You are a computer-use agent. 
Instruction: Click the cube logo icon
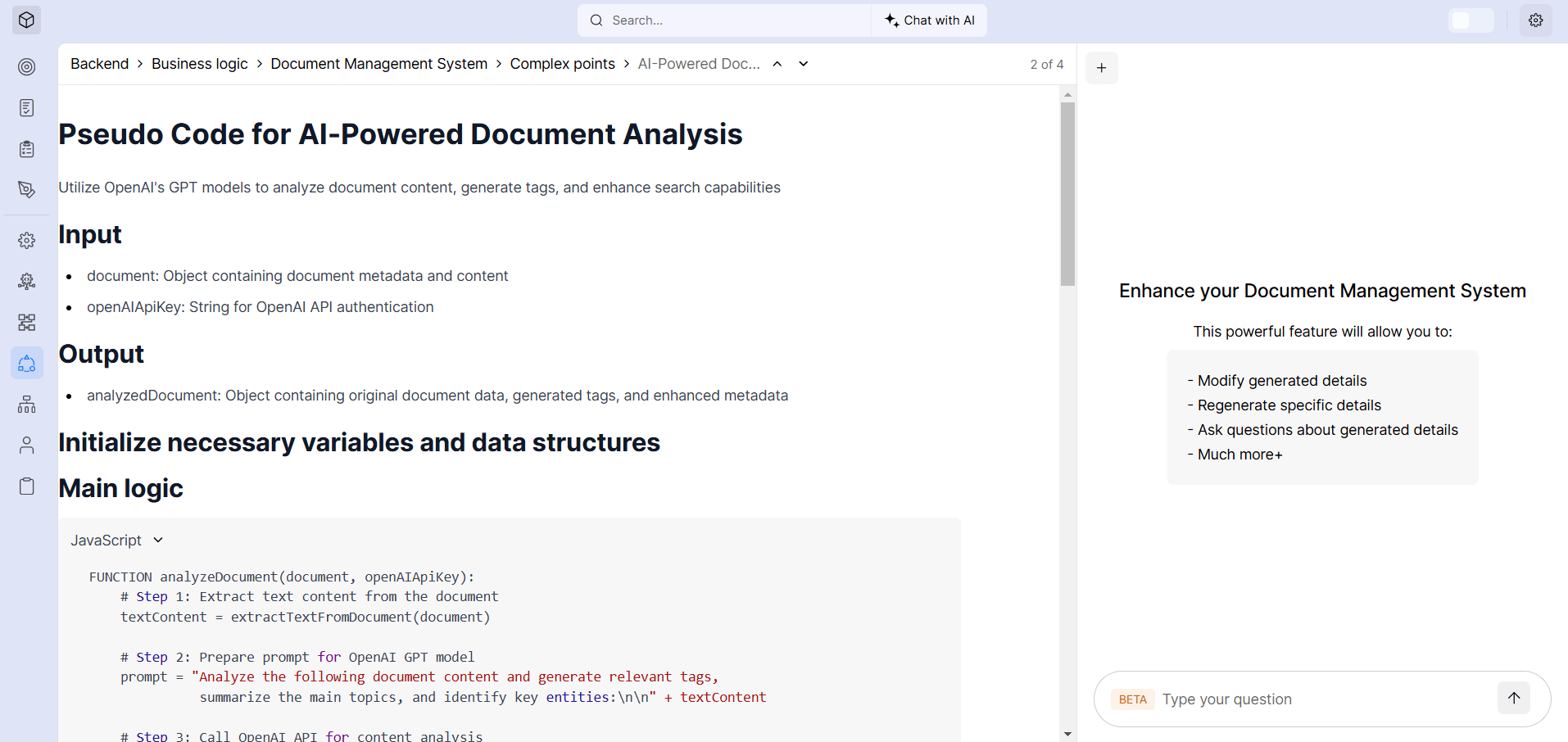[x=26, y=20]
